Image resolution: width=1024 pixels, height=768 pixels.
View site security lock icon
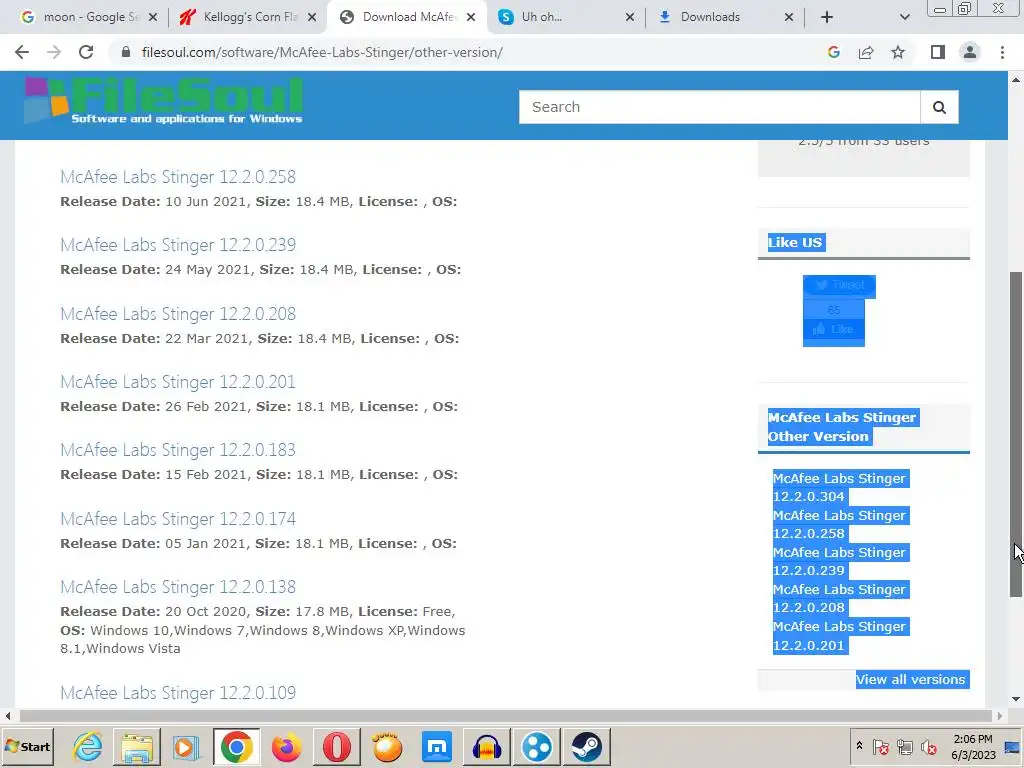pos(126,52)
